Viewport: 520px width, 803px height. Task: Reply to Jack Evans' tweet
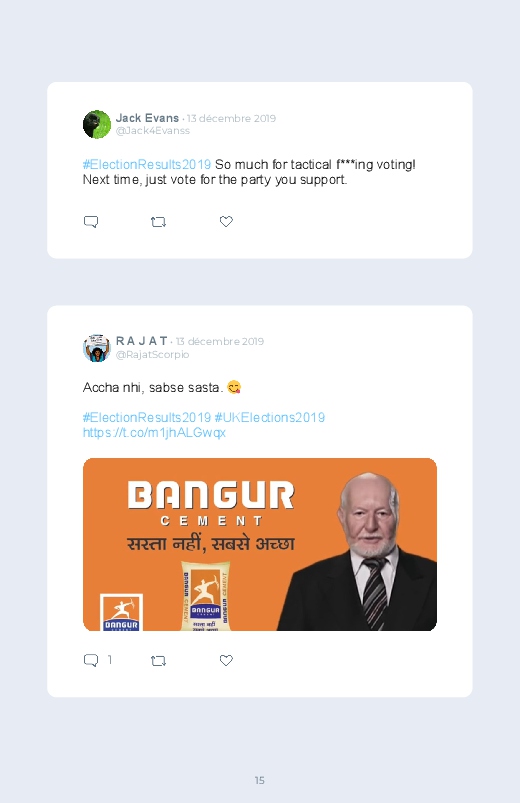(x=91, y=222)
